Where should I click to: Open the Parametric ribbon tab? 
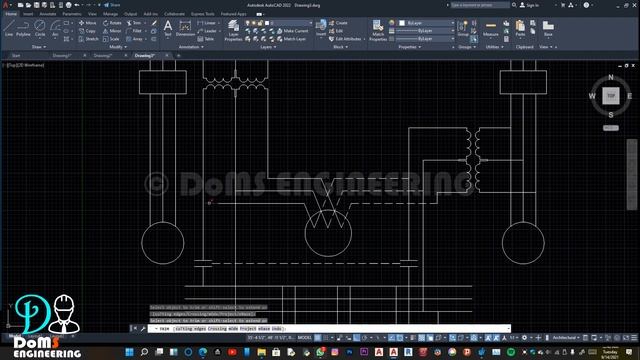coord(72,14)
